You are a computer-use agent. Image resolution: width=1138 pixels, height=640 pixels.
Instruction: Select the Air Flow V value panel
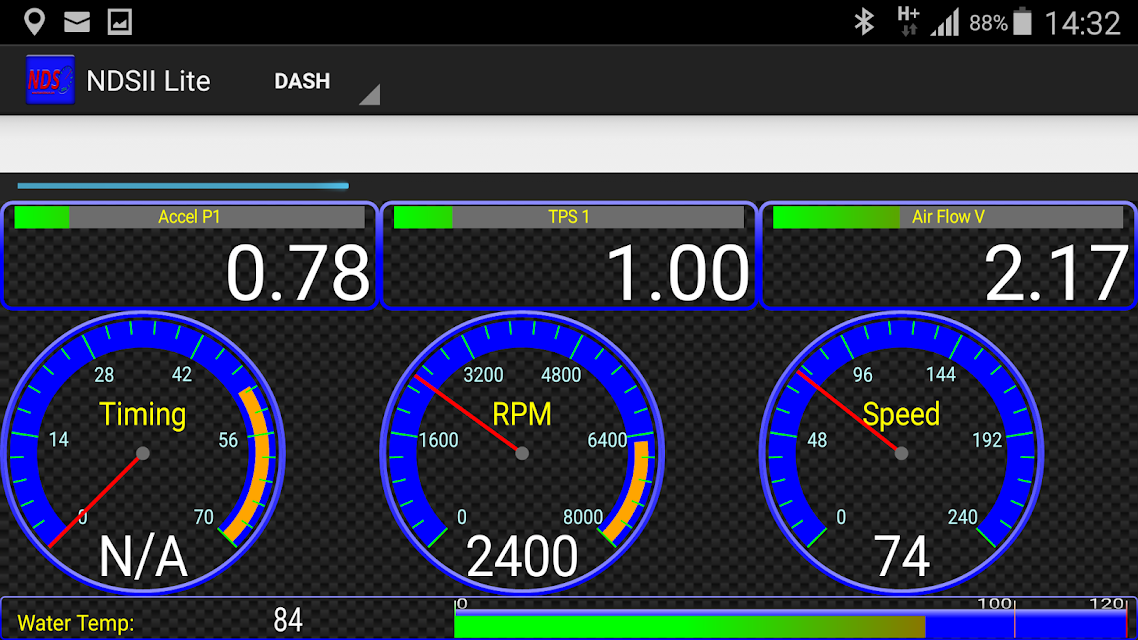click(x=948, y=256)
